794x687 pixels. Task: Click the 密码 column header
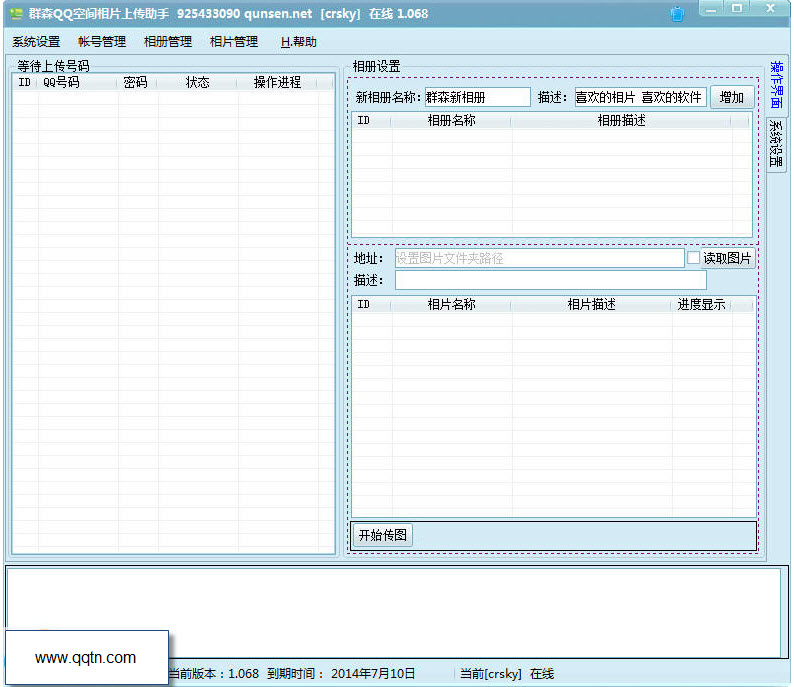coord(137,82)
